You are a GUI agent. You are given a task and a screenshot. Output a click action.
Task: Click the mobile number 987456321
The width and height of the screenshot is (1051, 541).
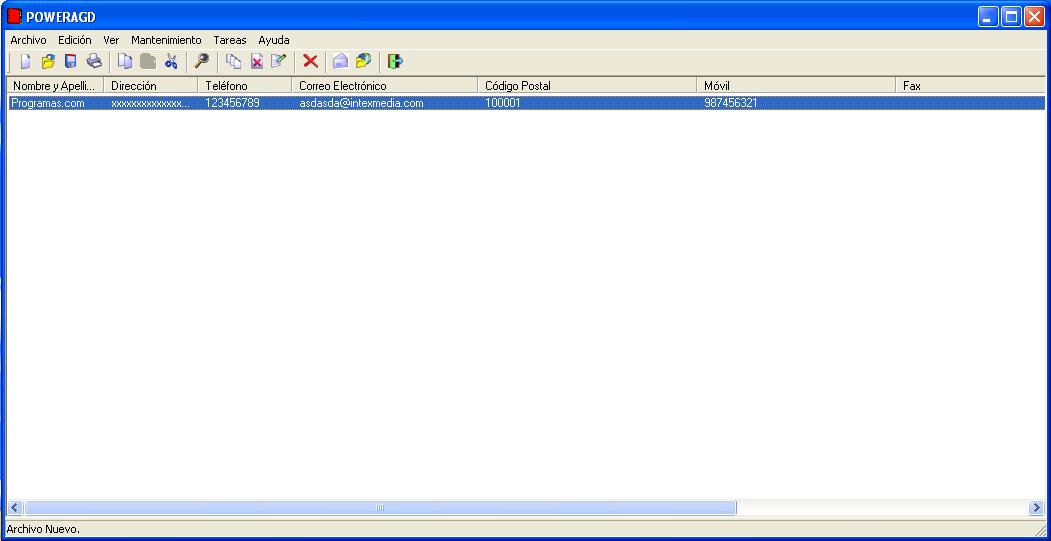pyautogui.click(x=731, y=103)
